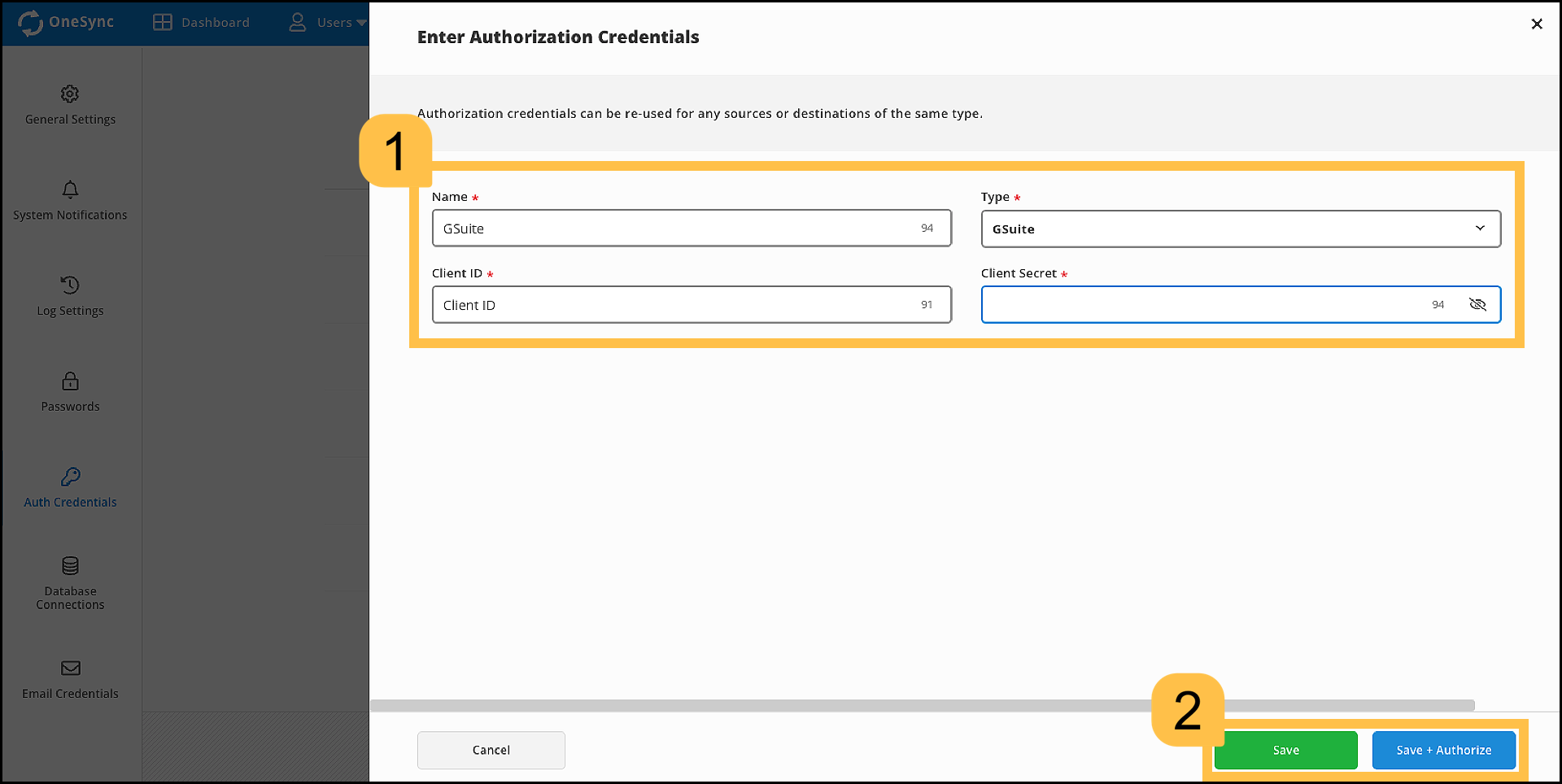Image resolution: width=1562 pixels, height=784 pixels.
Task: Cancel the authorization credentials dialog
Action: pos(491,750)
